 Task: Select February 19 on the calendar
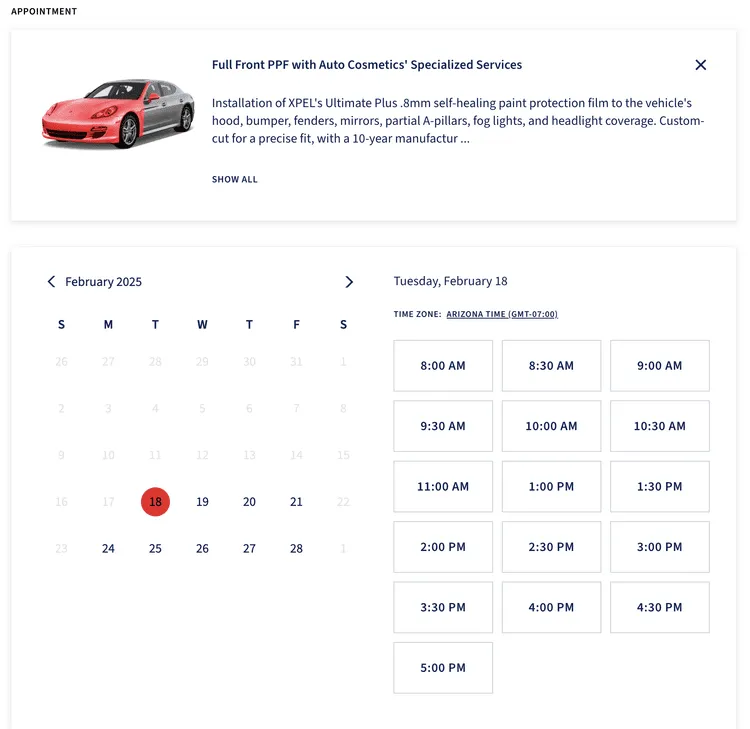click(202, 502)
